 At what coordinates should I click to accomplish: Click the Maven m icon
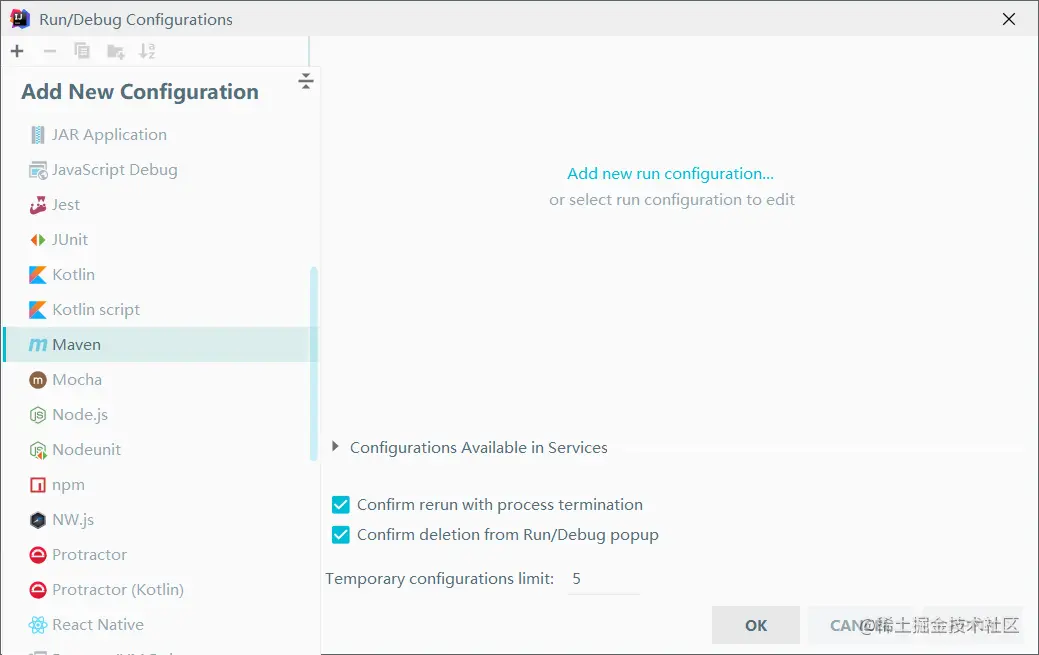click(38, 345)
